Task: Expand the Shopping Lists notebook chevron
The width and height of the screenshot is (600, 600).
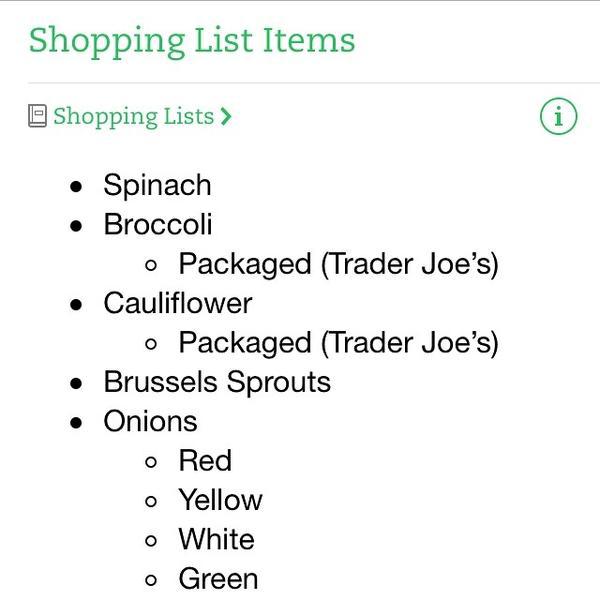Action: tap(226, 117)
